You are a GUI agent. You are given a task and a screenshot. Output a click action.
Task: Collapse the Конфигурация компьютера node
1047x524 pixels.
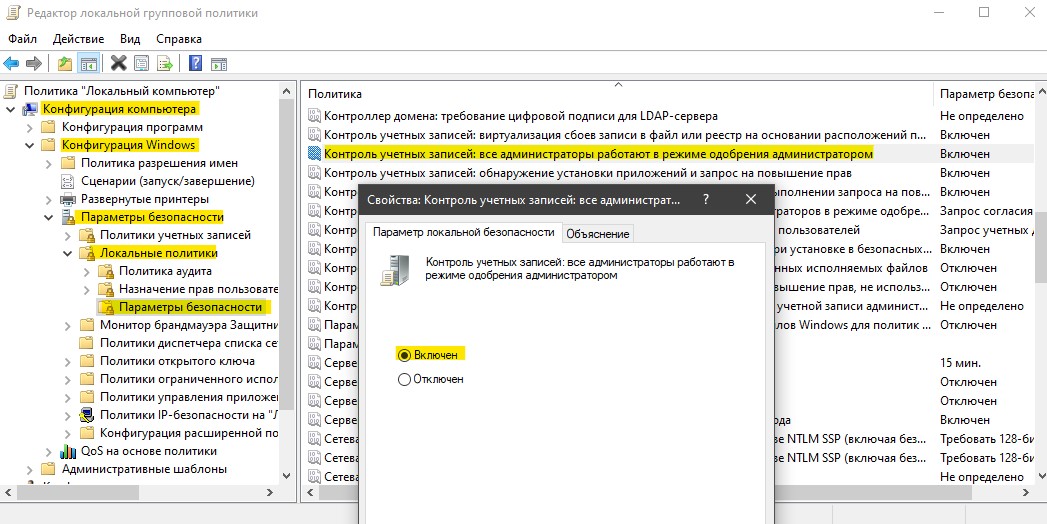point(10,109)
